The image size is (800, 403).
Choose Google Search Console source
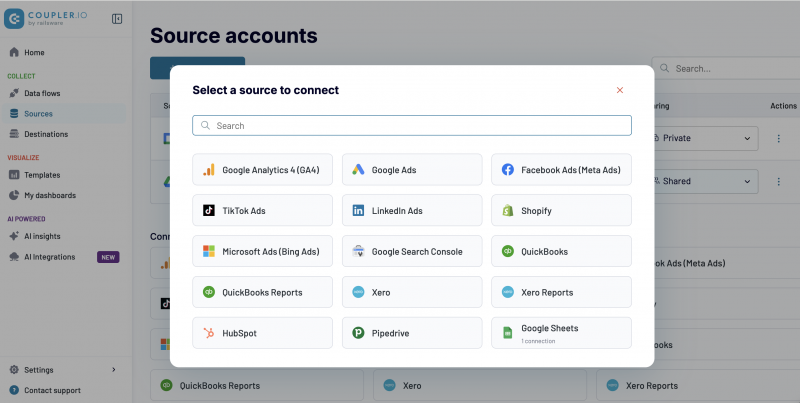(x=412, y=251)
